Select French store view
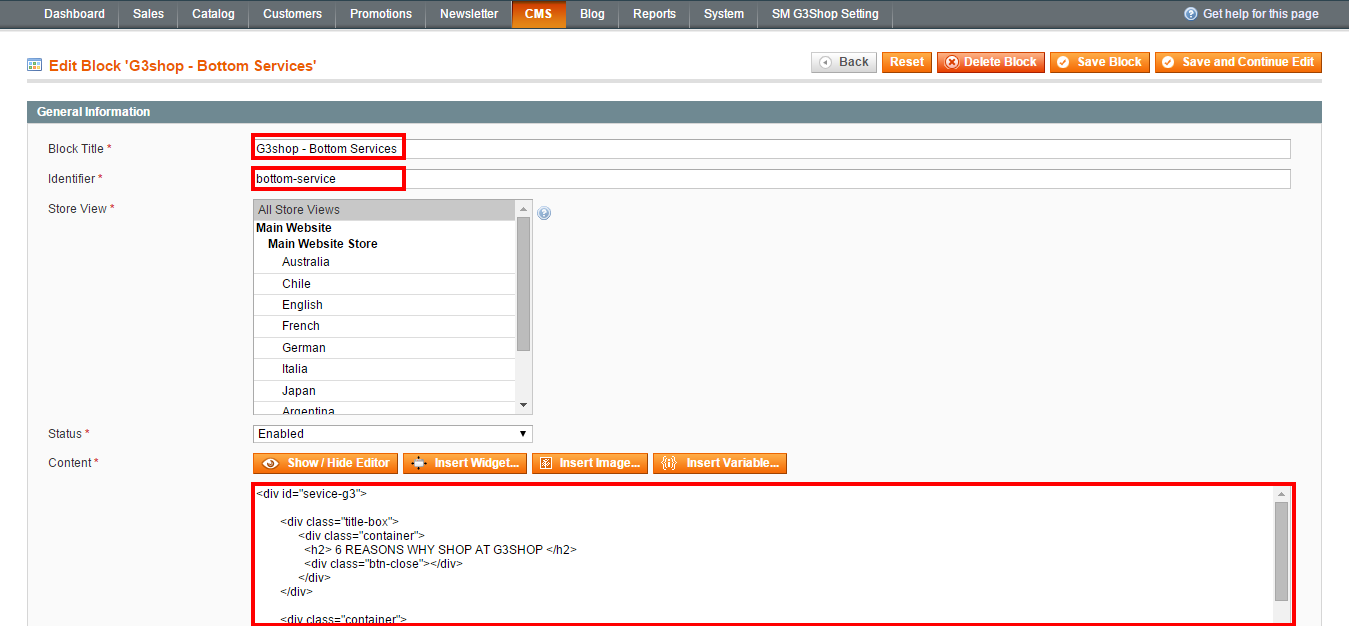The width and height of the screenshot is (1349, 626). (384, 326)
